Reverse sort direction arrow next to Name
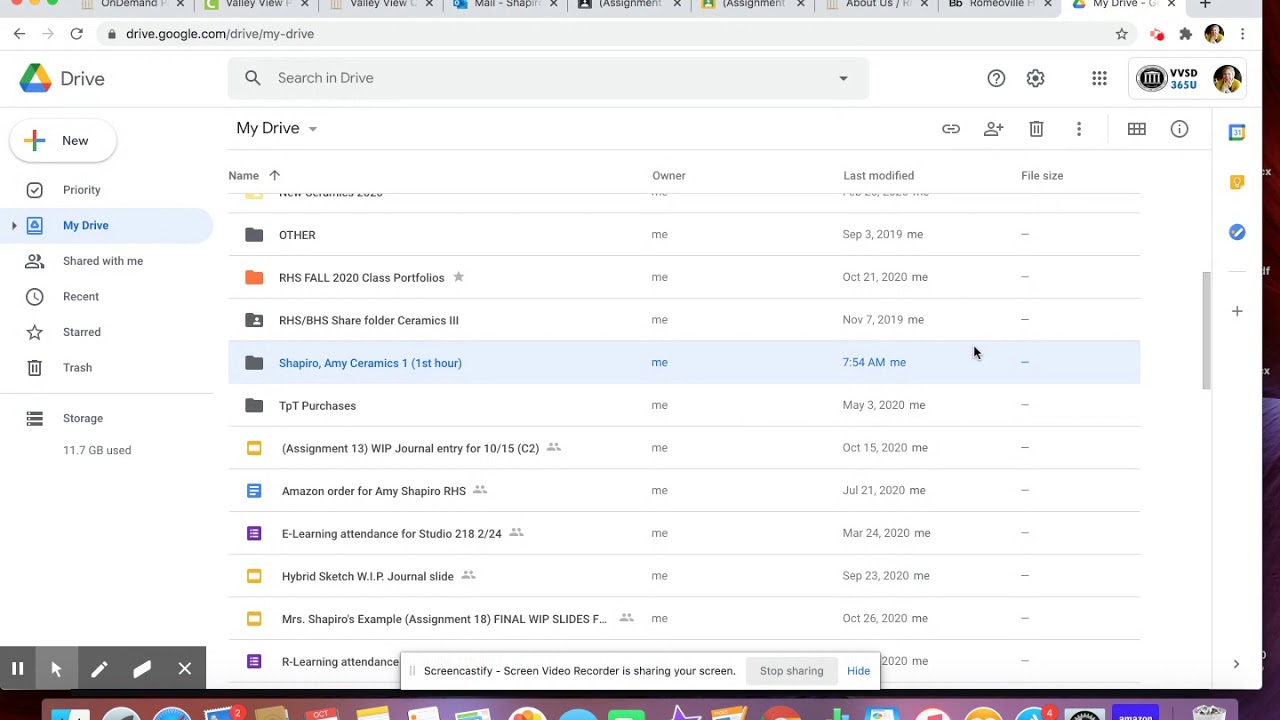This screenshot has height=720, width=1280. [x=274, y=176]
